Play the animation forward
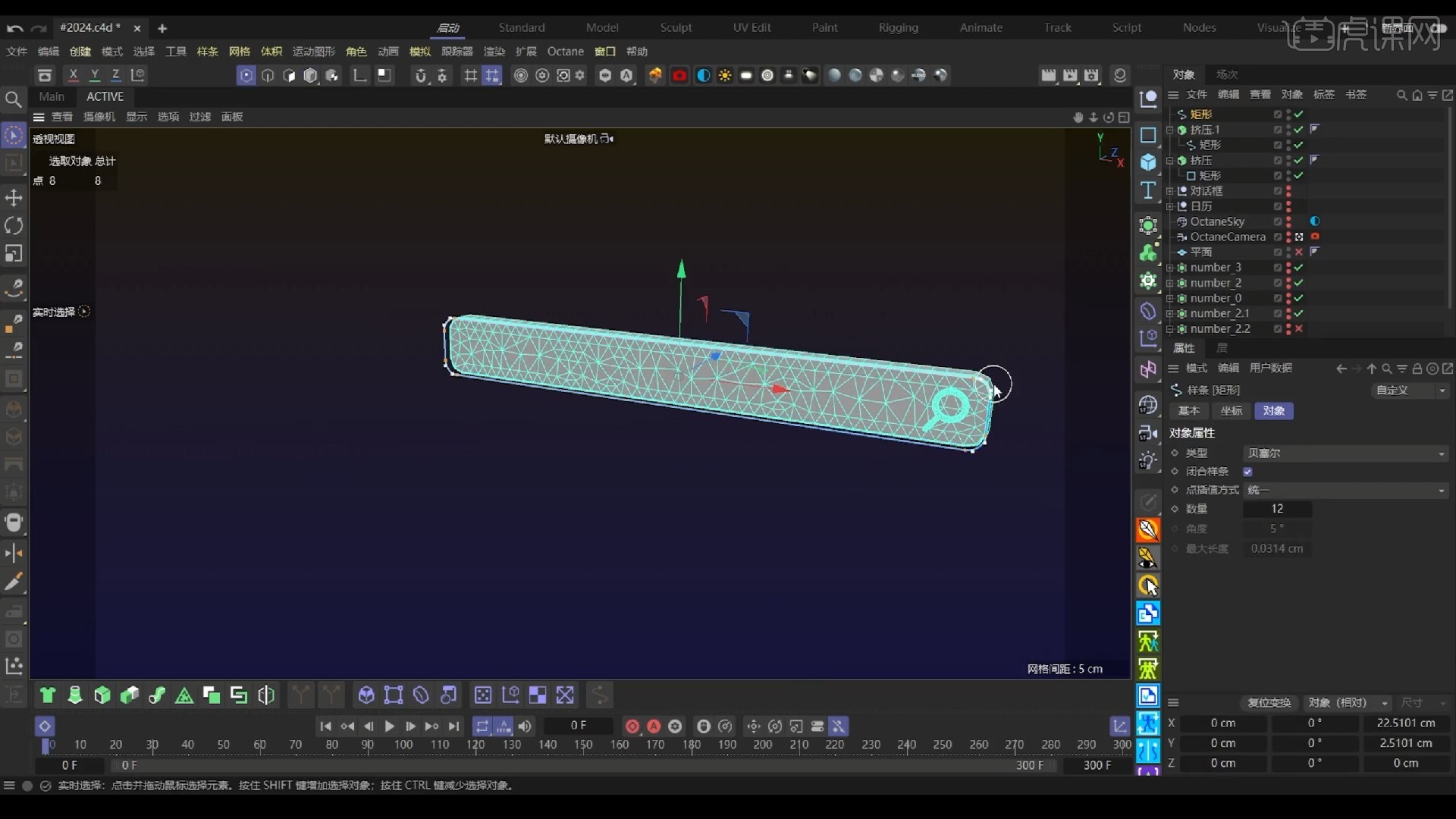1456x819 pixels. point(389,726)
